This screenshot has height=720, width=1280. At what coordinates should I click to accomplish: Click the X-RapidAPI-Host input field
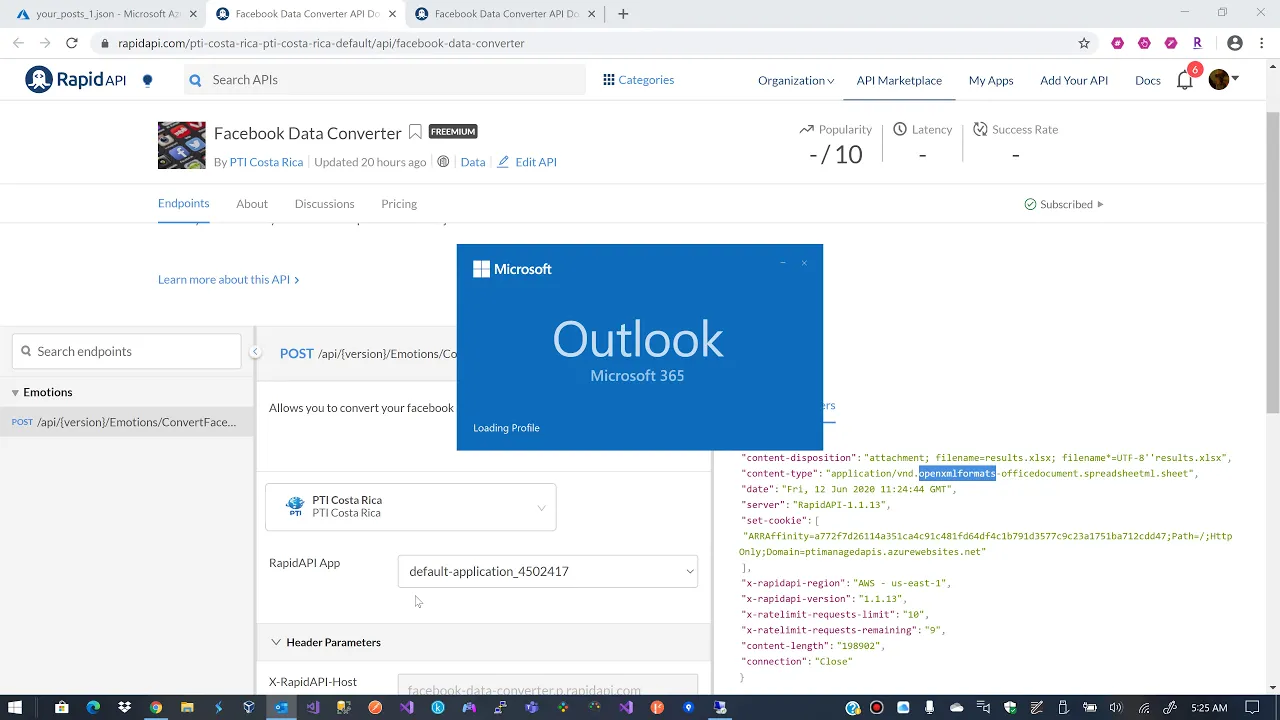tap(548, 687)
